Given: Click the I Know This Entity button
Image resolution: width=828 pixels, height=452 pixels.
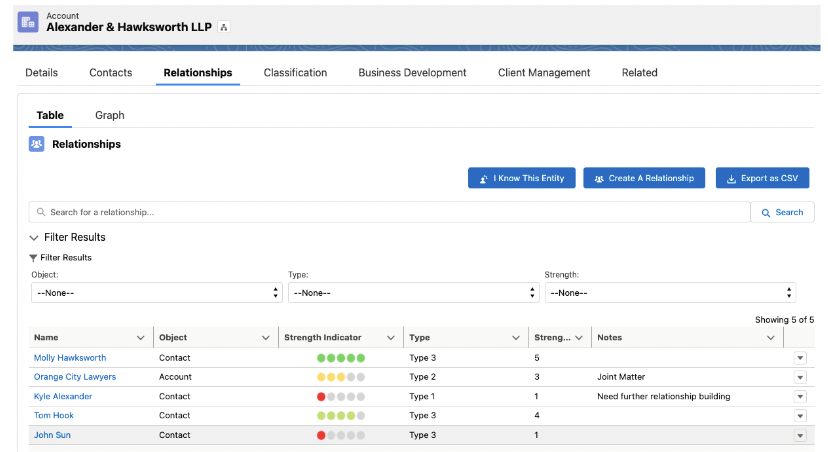Looking at the screenshot, I should click(x=522, y=178).
